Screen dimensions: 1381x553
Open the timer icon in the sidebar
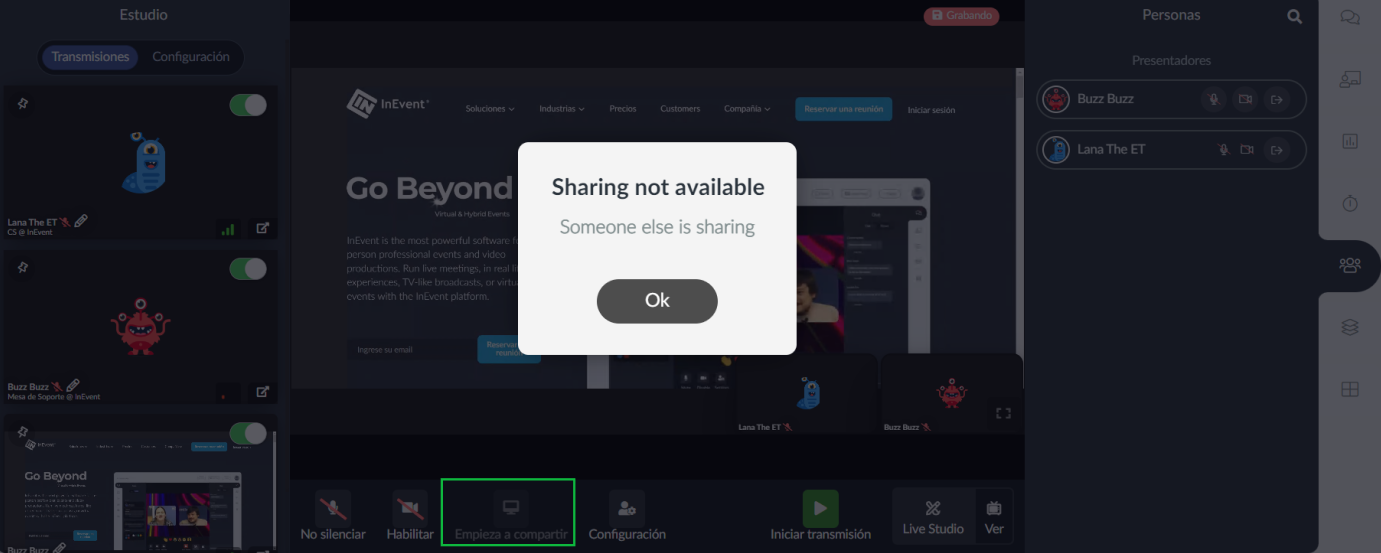(x=1350, y=203)
